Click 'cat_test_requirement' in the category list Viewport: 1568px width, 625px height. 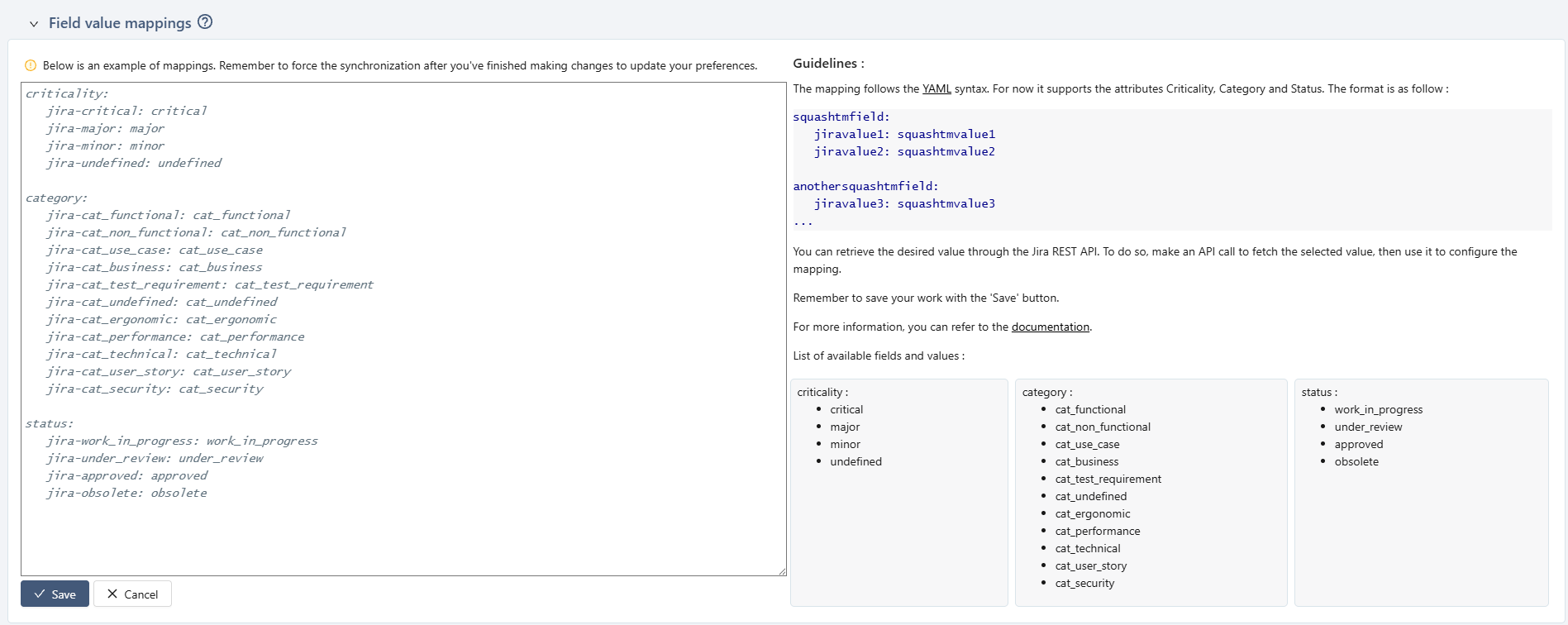[x=1108, y=479]
